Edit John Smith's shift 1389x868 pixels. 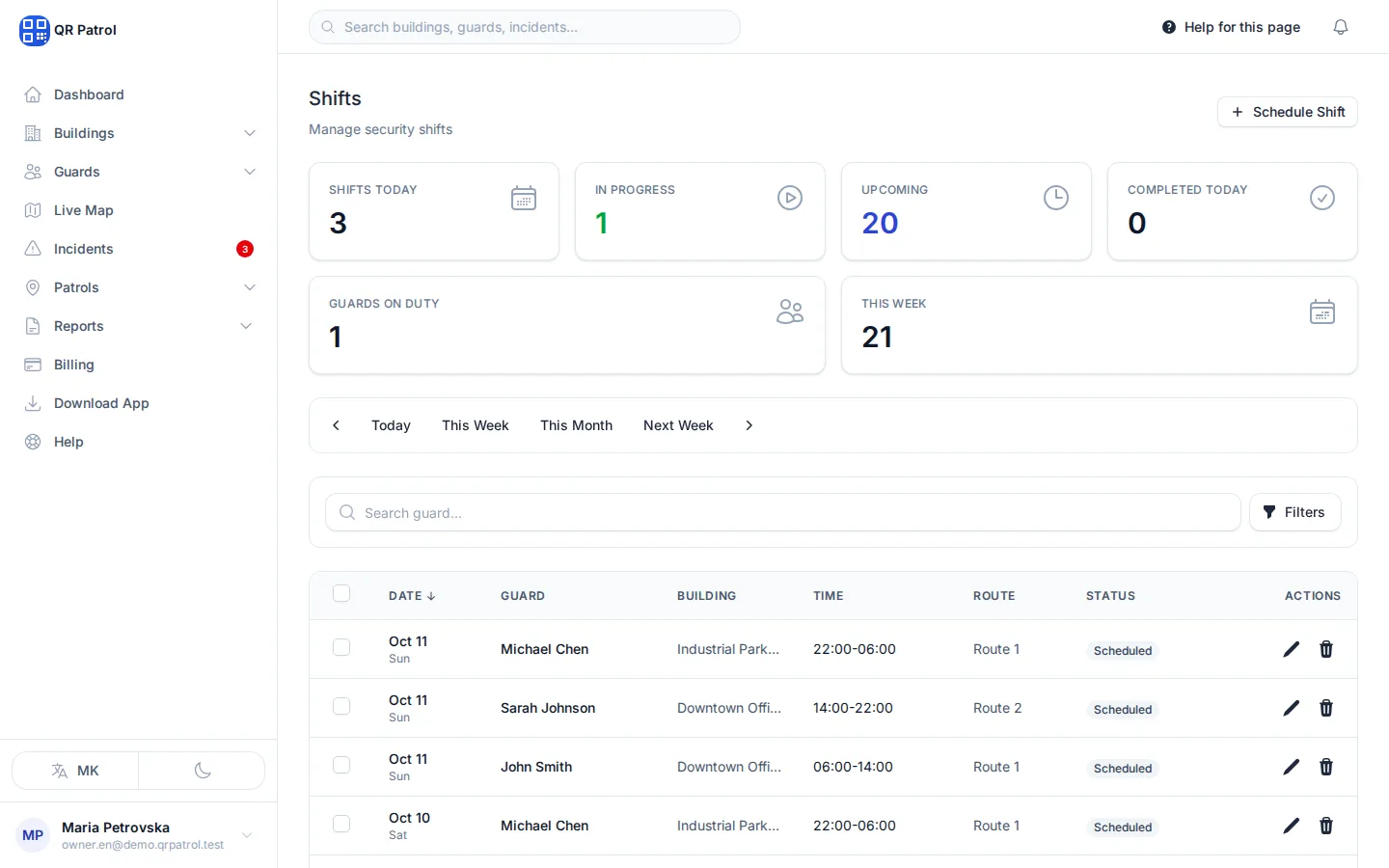pos(1292,767)
